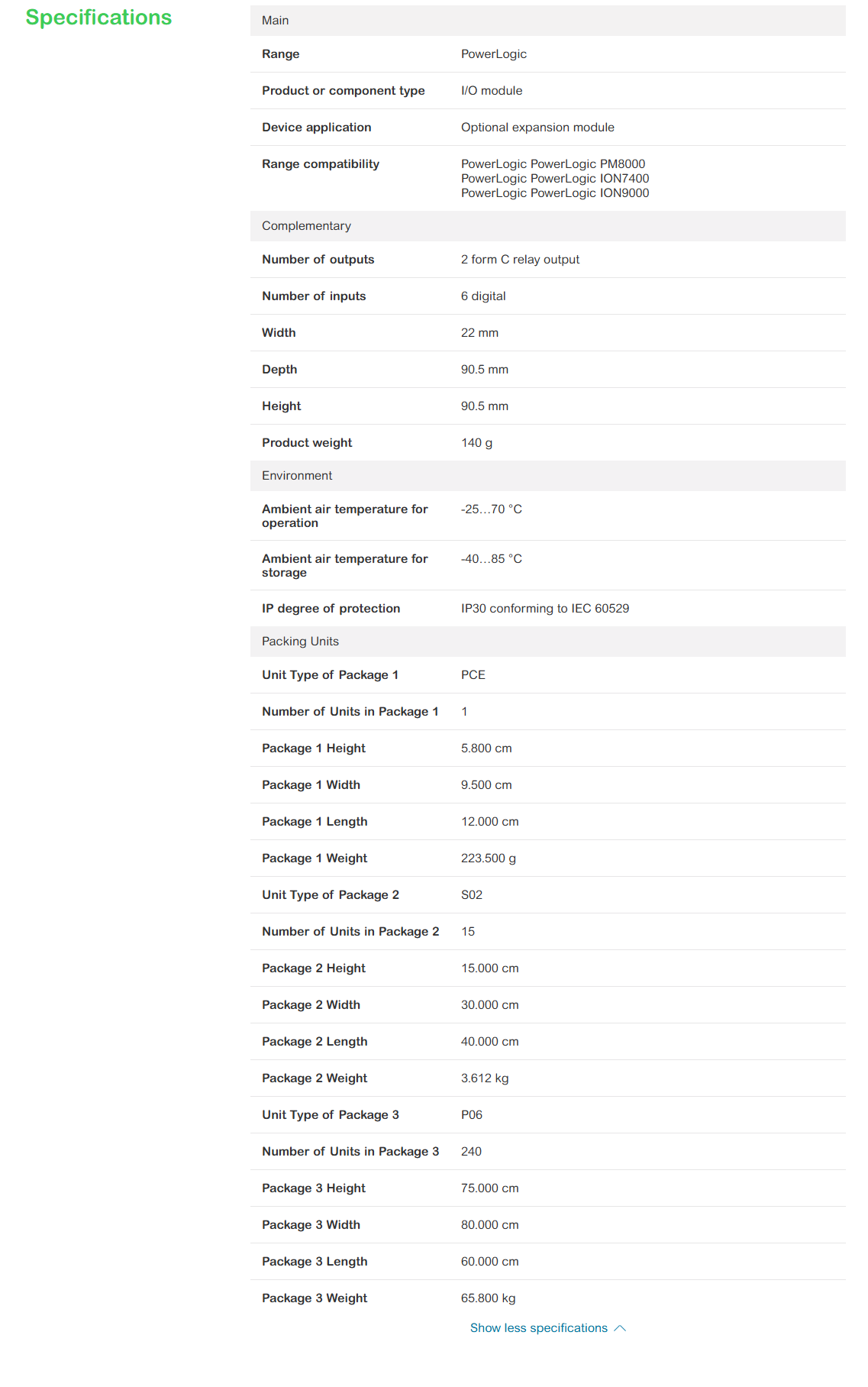The width and height of the screenshot is (868, 1387).
Task: Select the Ambient air temperature for storage label
Action: point(344,566)
